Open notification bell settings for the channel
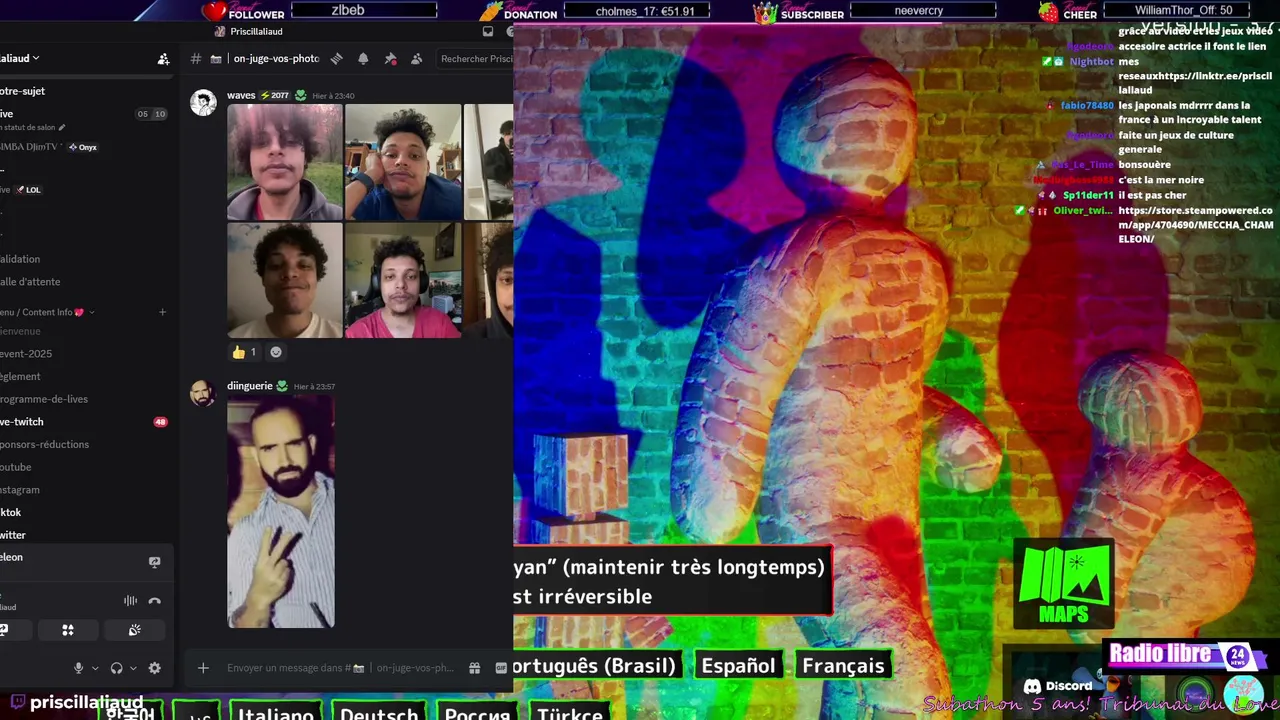This screenshot has height=720, width=1280. pyautogui.click(x=363, y=59)
